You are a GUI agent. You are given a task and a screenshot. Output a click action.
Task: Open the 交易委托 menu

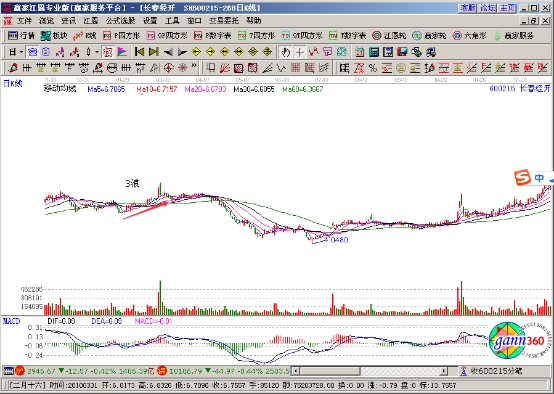coord(224,21)
